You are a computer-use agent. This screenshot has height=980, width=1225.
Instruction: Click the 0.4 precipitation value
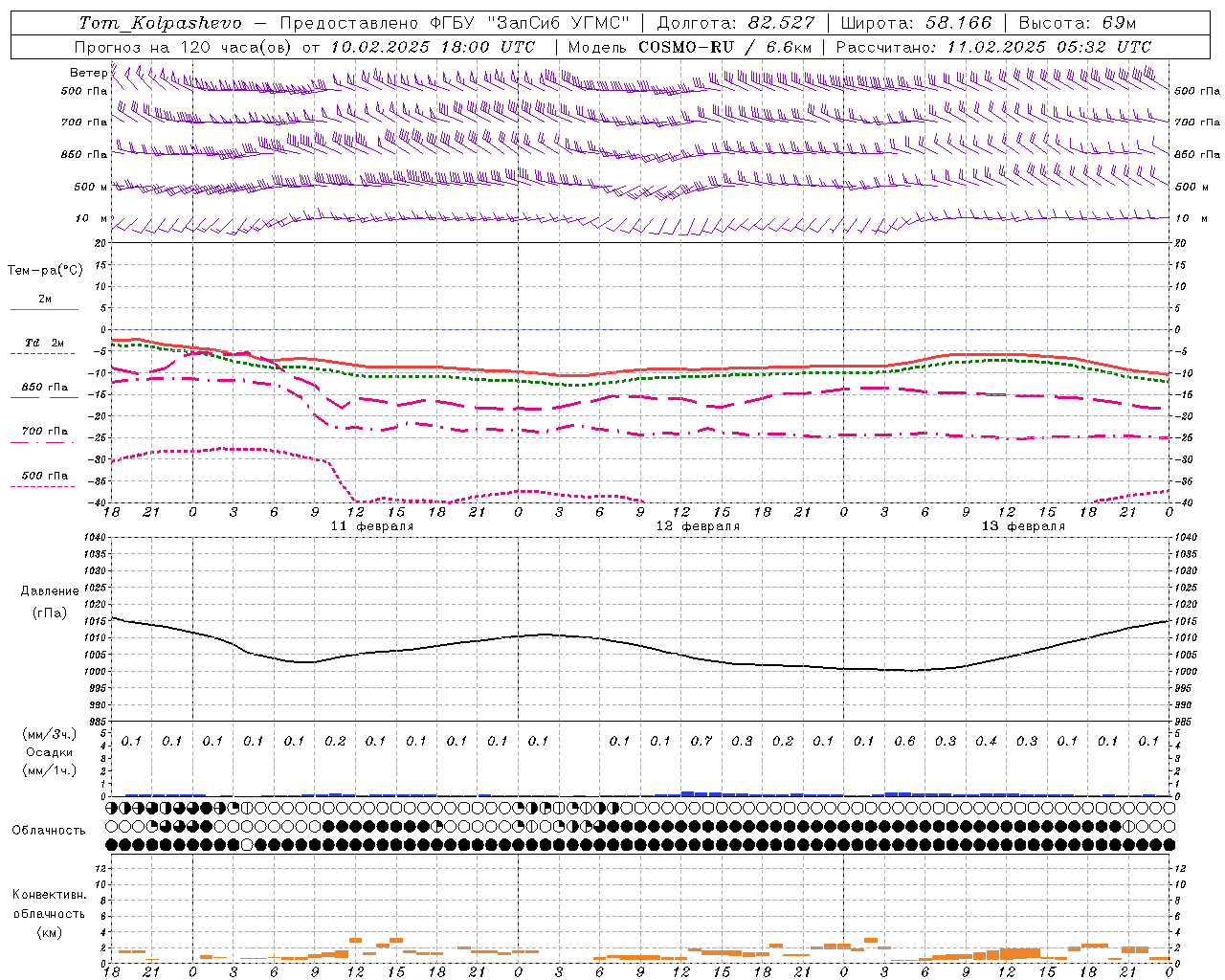point(986,741)
